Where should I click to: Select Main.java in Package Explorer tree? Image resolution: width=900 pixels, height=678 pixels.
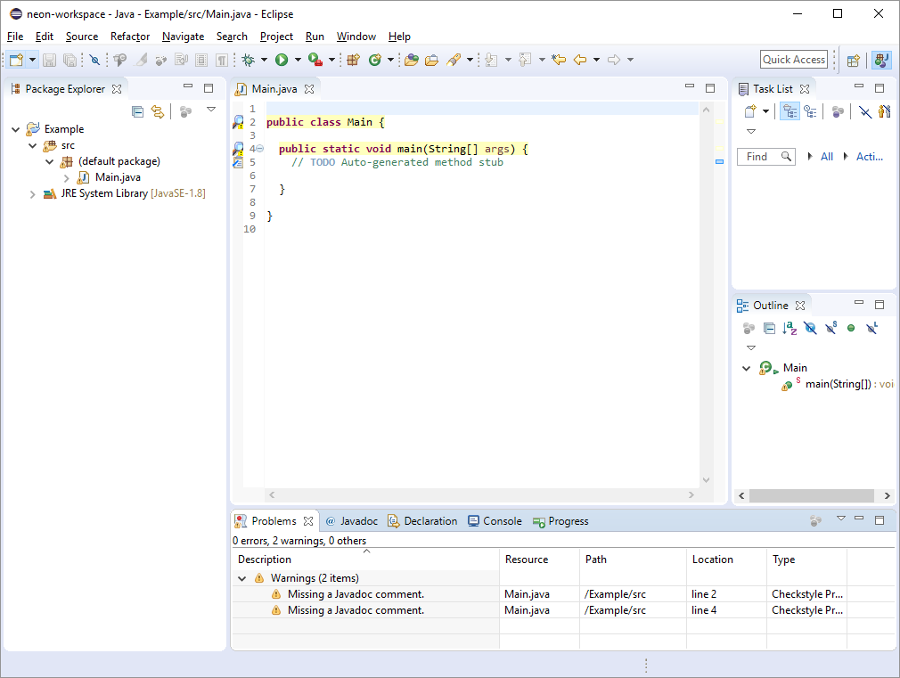[x=117, y=177]
